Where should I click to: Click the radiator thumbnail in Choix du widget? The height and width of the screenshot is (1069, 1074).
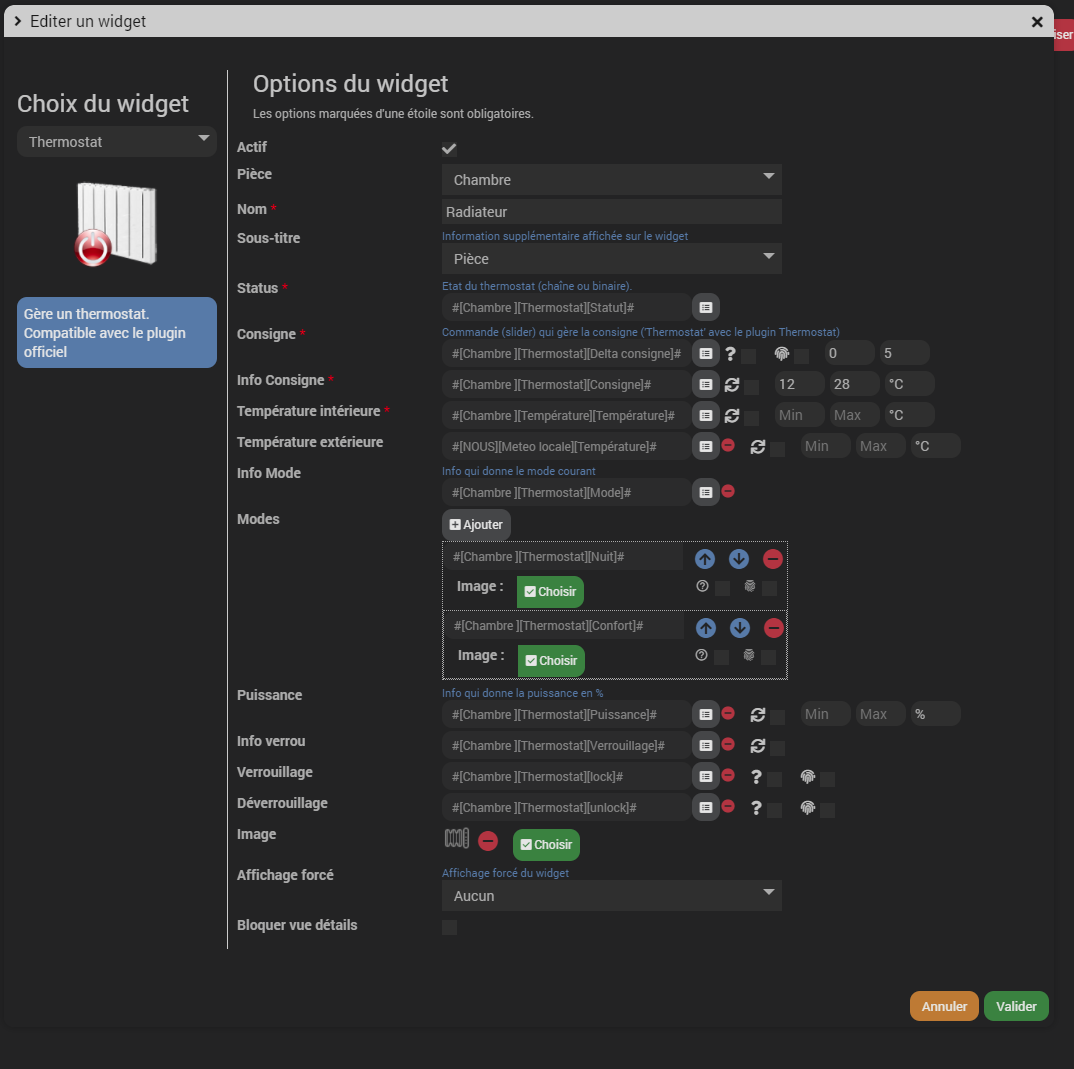point(116,225)
